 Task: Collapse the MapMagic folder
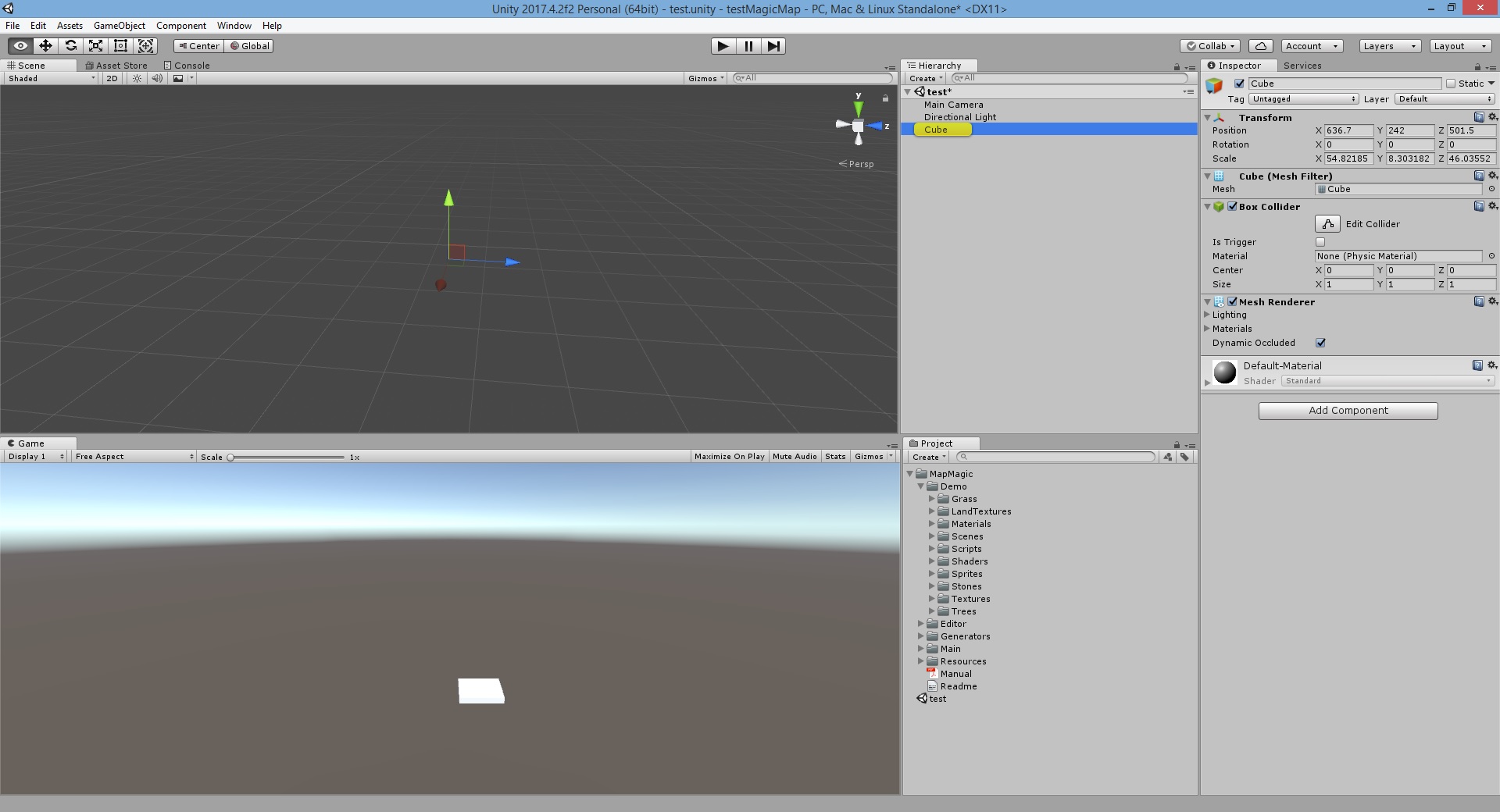910,474
